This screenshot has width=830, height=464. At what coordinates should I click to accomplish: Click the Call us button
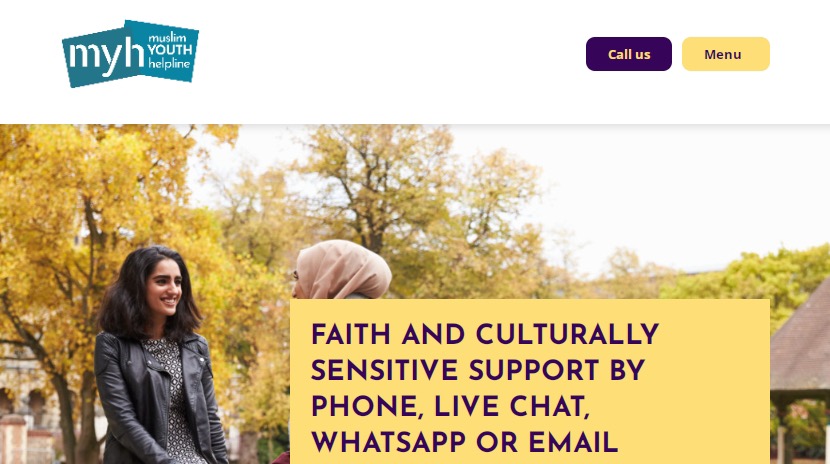point(628,54)
